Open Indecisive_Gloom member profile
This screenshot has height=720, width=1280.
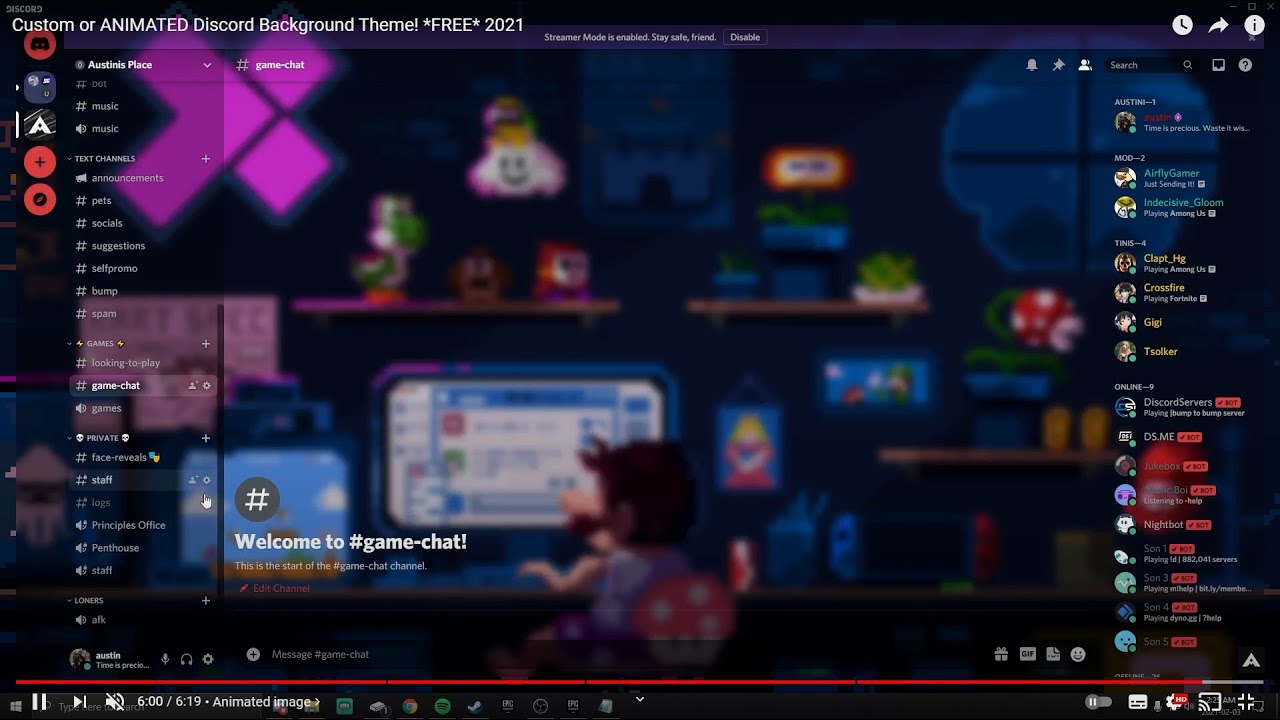1182,207
